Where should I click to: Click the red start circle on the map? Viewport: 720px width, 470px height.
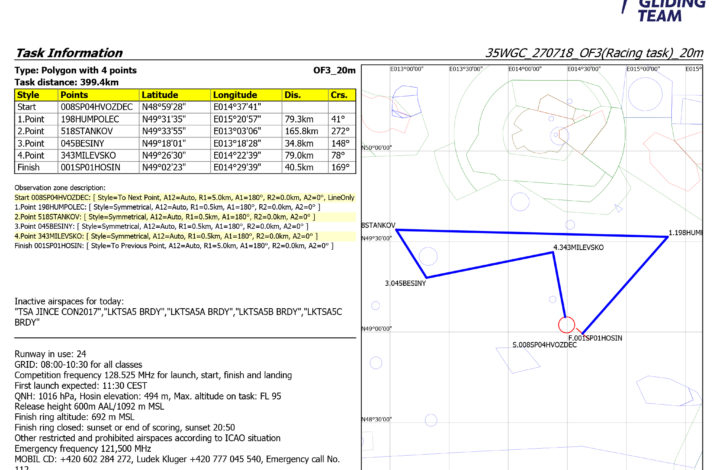566,324
